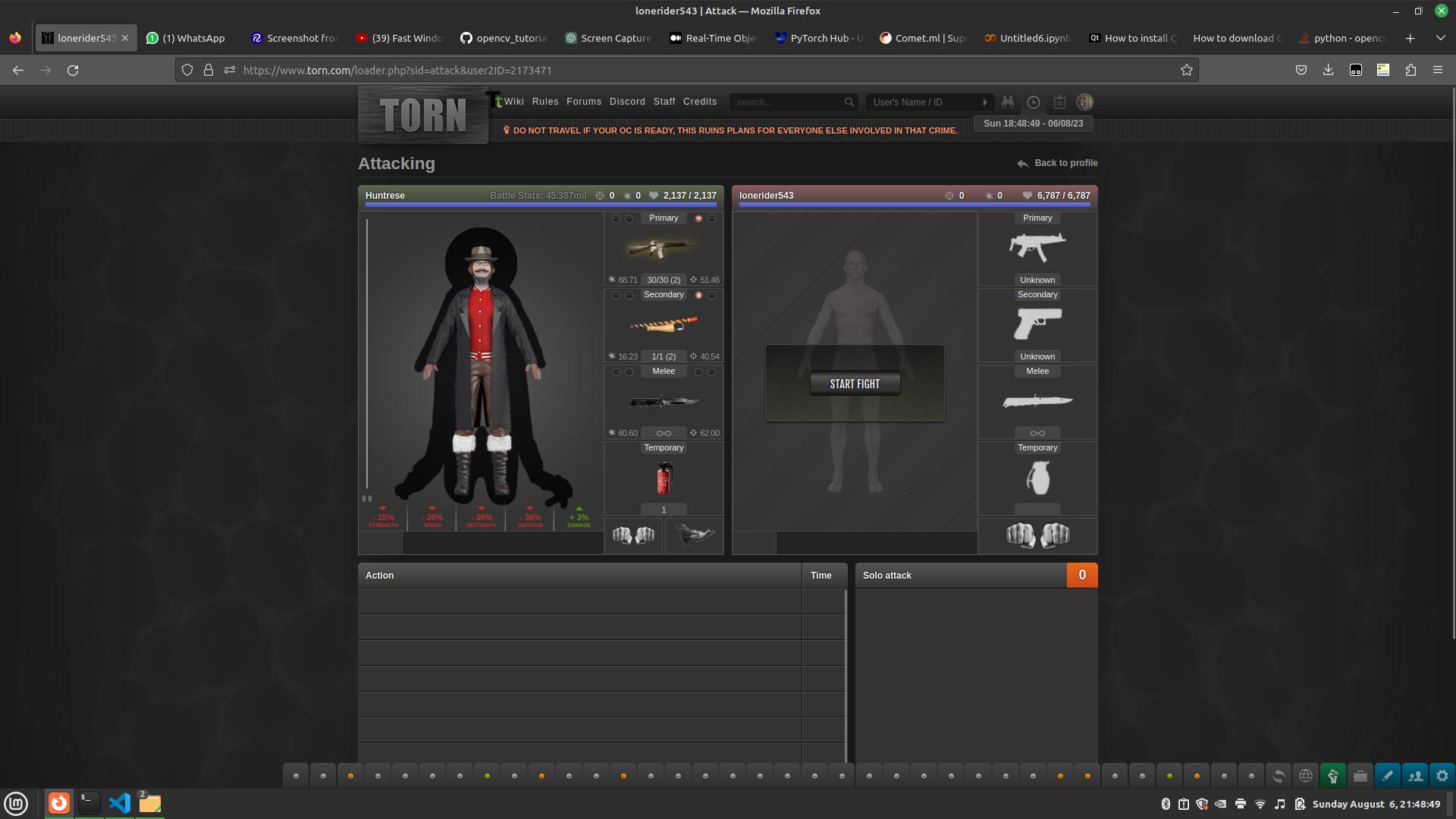Click the Huntrese health bar
The image size is (1456, 819).
[x=541, y=205]
